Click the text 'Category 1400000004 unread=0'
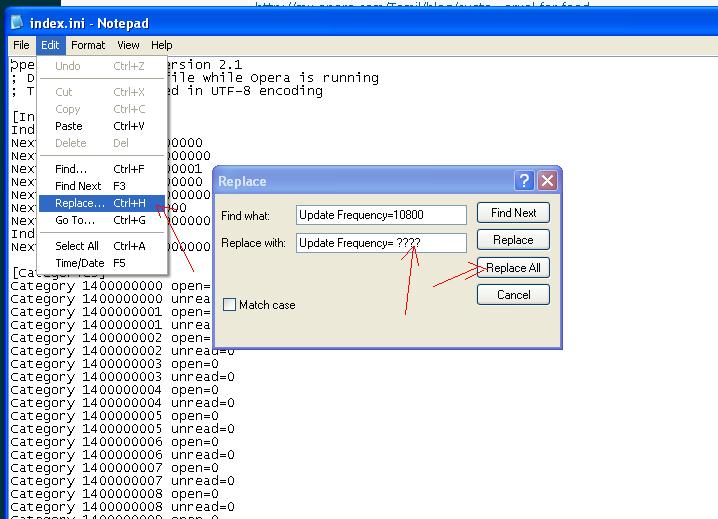Image resolution: width=718 pixels, height=519 pixels. click(122, 403)
